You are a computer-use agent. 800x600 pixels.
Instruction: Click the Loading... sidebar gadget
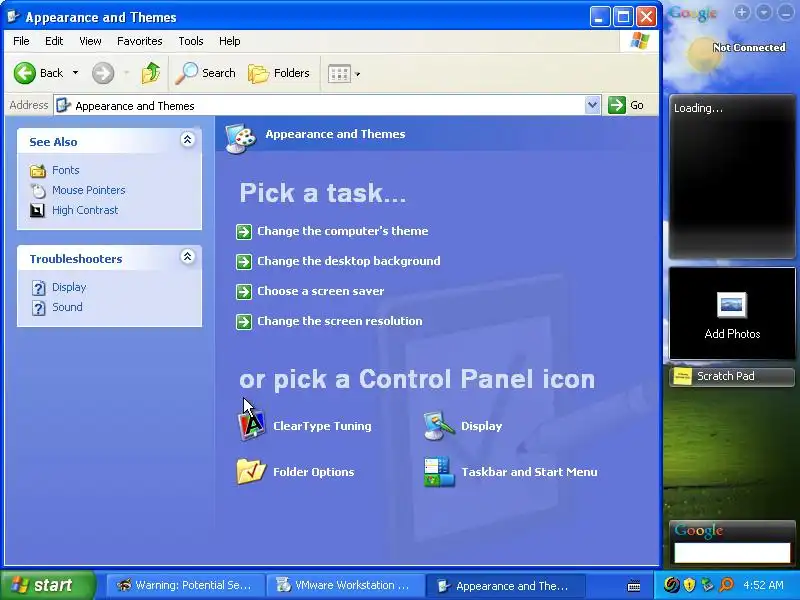(x=732, y=177)
